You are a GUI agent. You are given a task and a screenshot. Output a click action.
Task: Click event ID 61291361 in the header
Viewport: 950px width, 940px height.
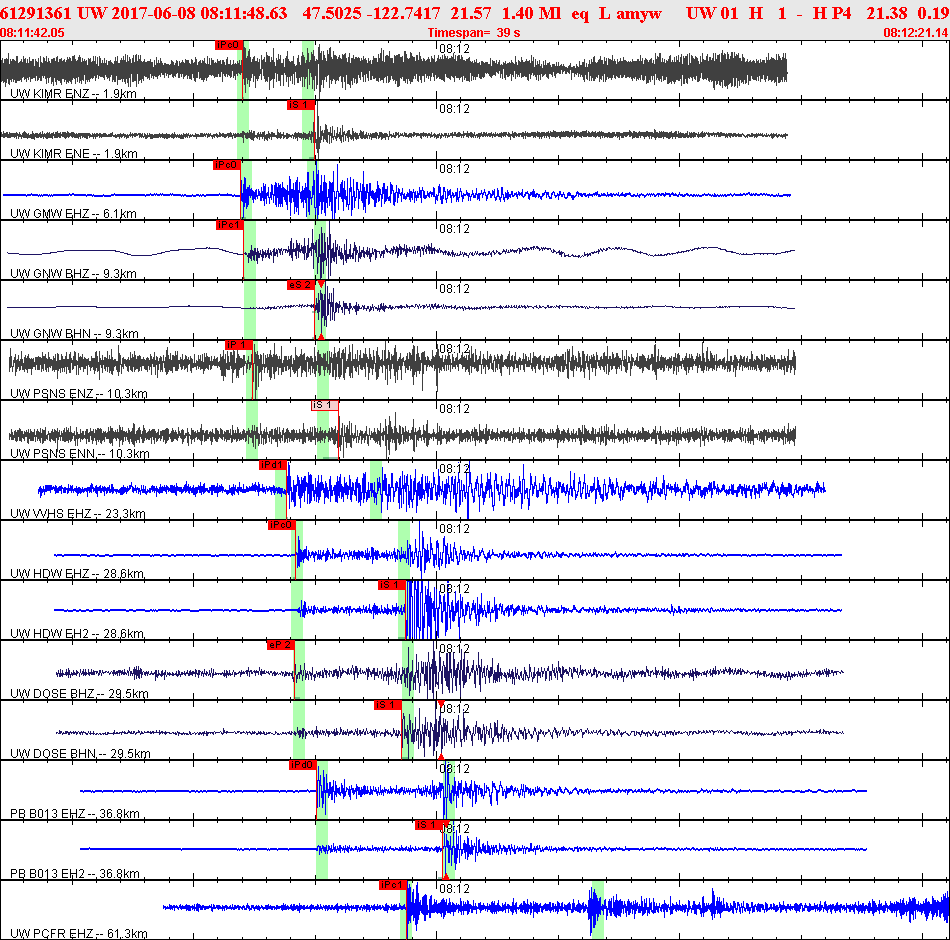(x=36, y=13)
